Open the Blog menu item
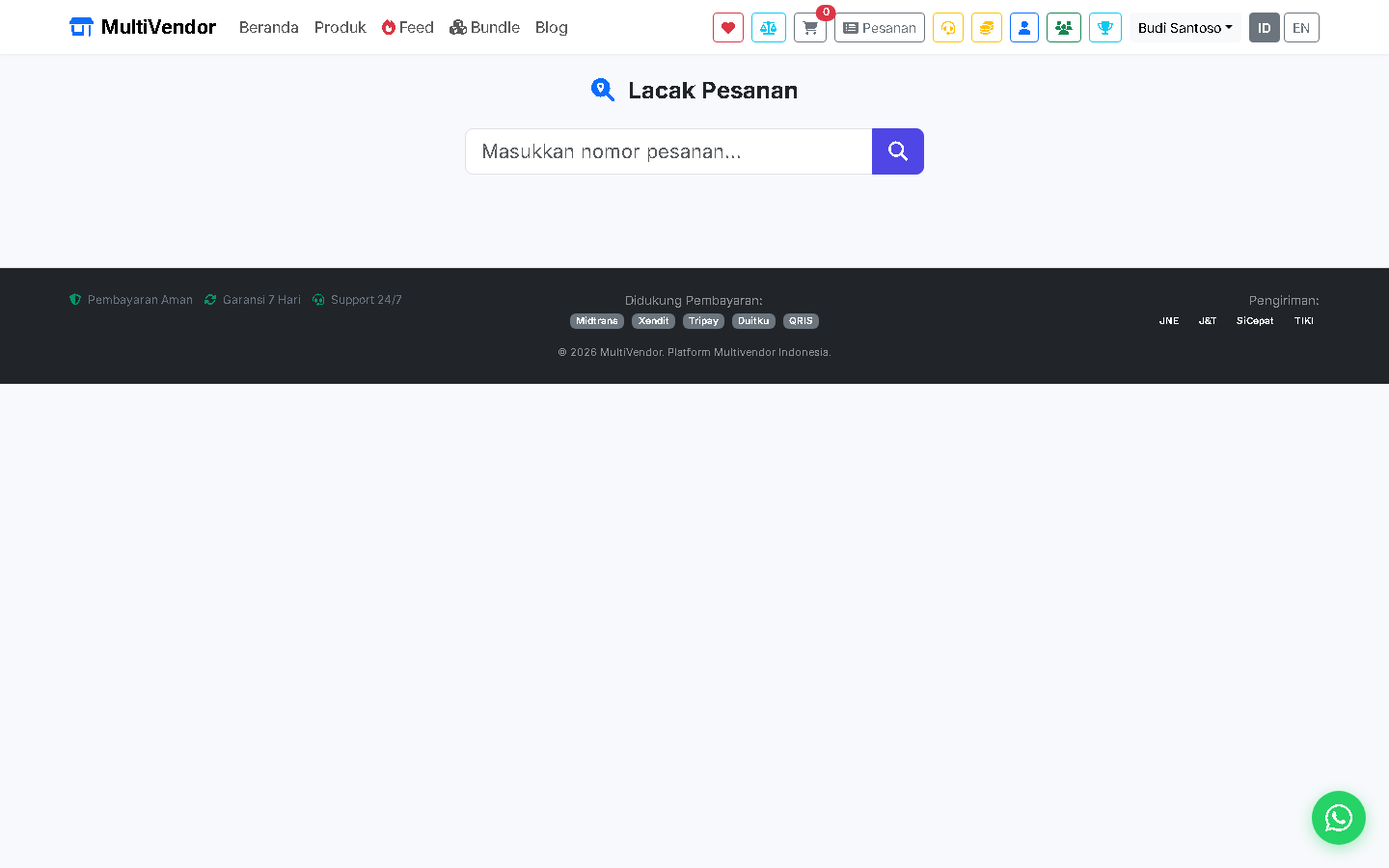 click(x=552, y=27)
